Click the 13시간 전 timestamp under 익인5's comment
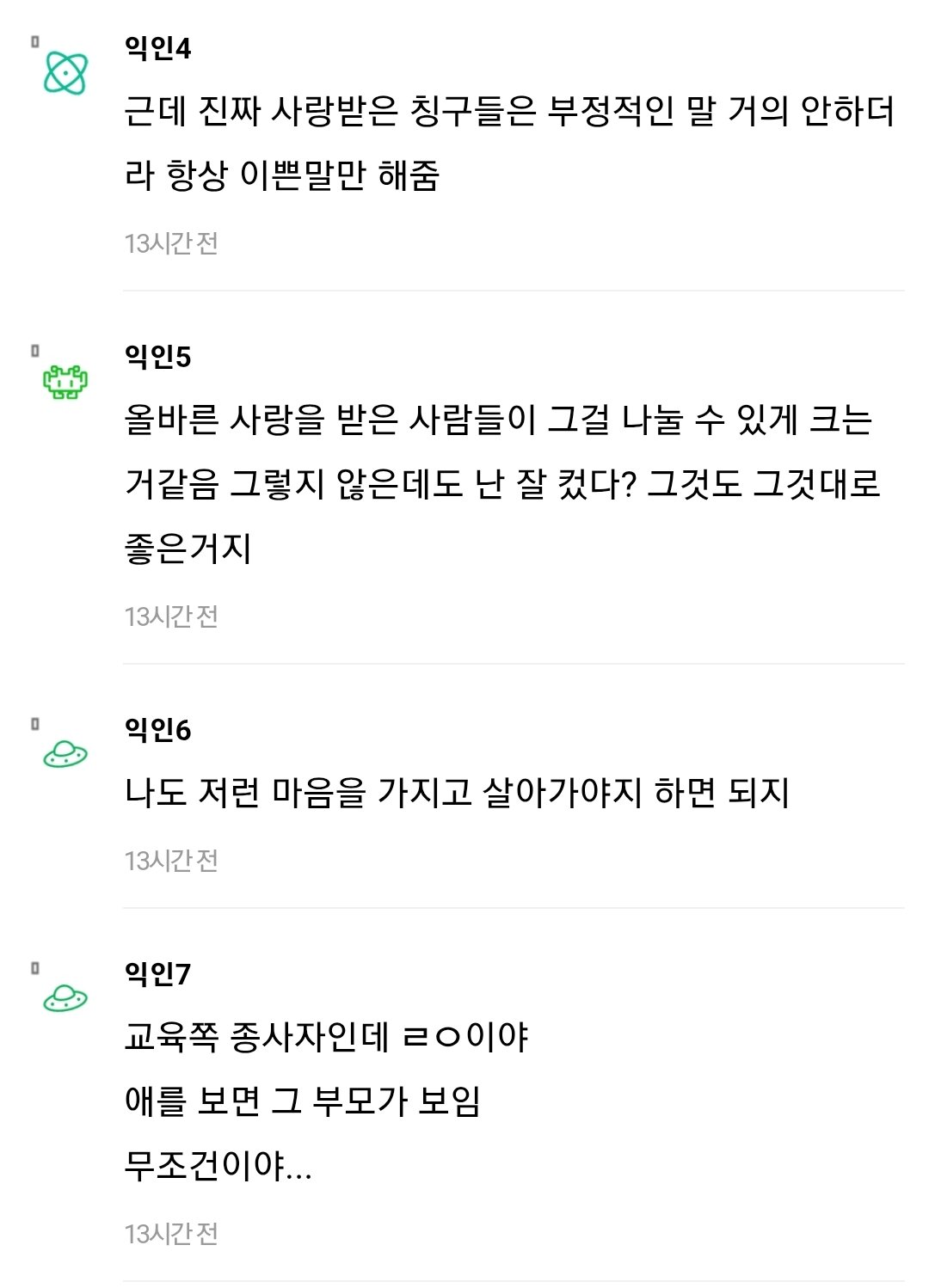This screenshot has width=929, height=1288. (x=171, y=616)
